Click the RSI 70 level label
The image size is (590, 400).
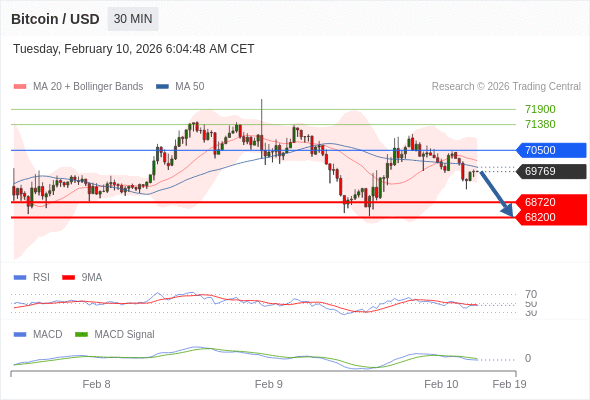pos(531,294)
